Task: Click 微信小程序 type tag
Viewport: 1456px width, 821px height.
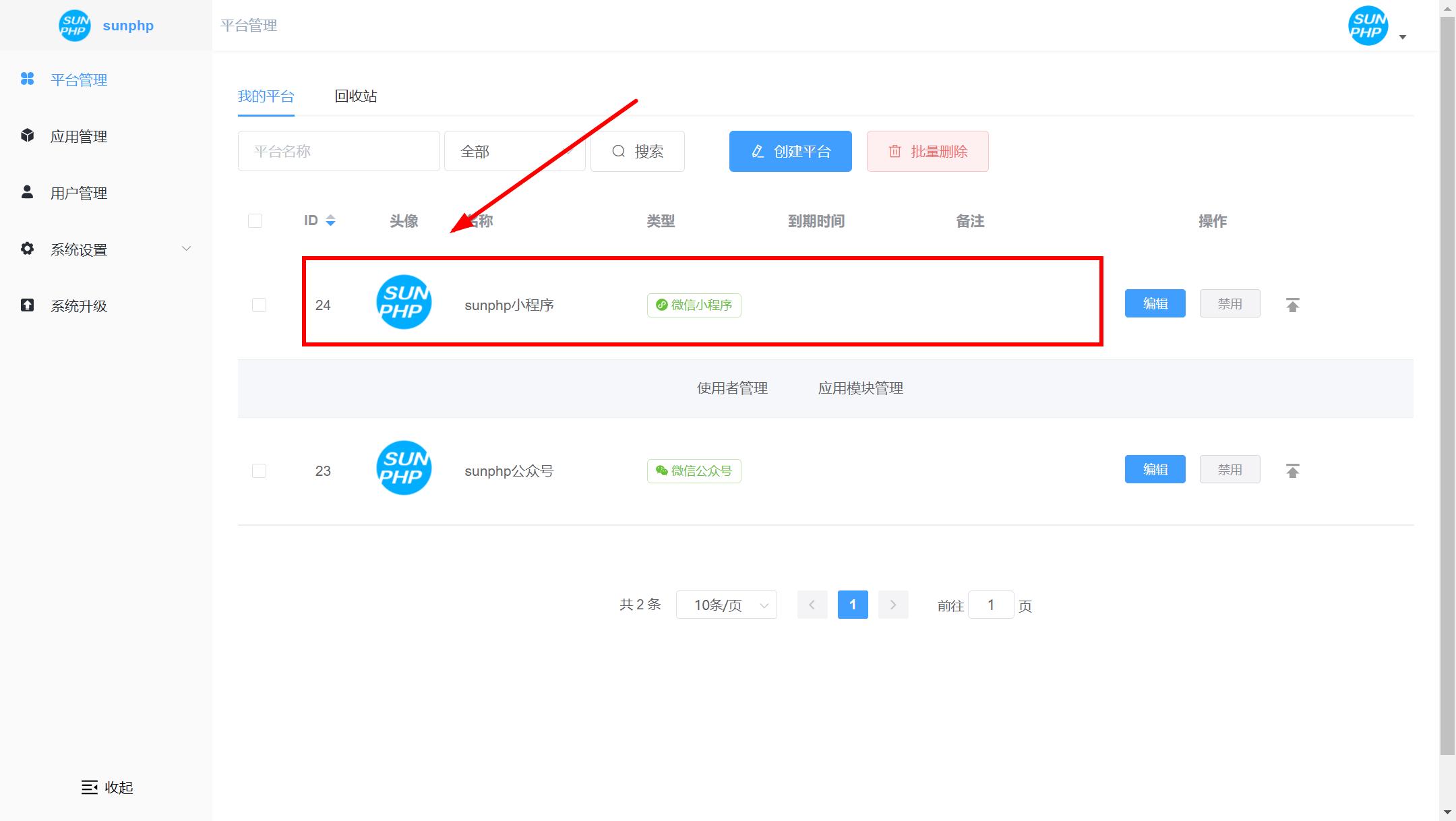Action: pos(694,305)
